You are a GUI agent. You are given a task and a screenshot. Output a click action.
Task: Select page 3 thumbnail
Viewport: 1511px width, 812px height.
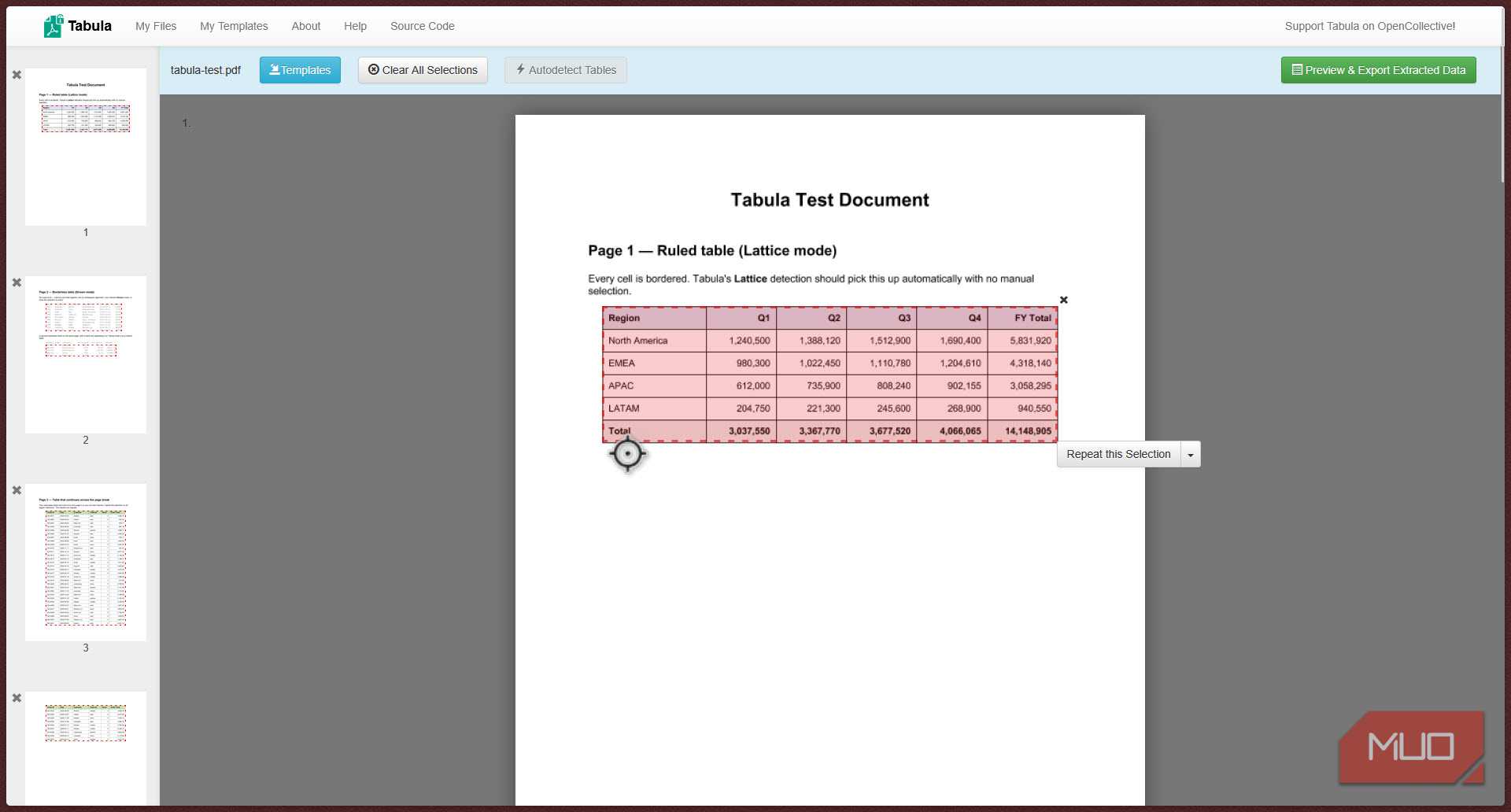pyautogui.click(x=86, y=563)
